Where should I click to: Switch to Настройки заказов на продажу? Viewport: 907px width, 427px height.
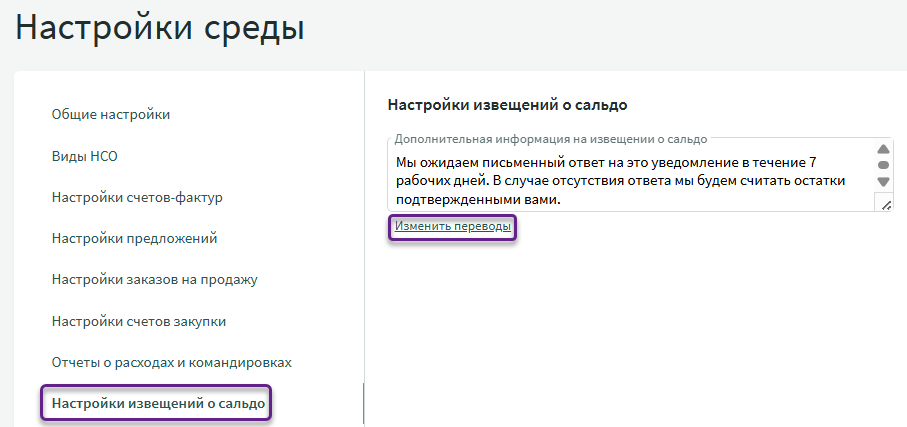click(x=155, y=279)
